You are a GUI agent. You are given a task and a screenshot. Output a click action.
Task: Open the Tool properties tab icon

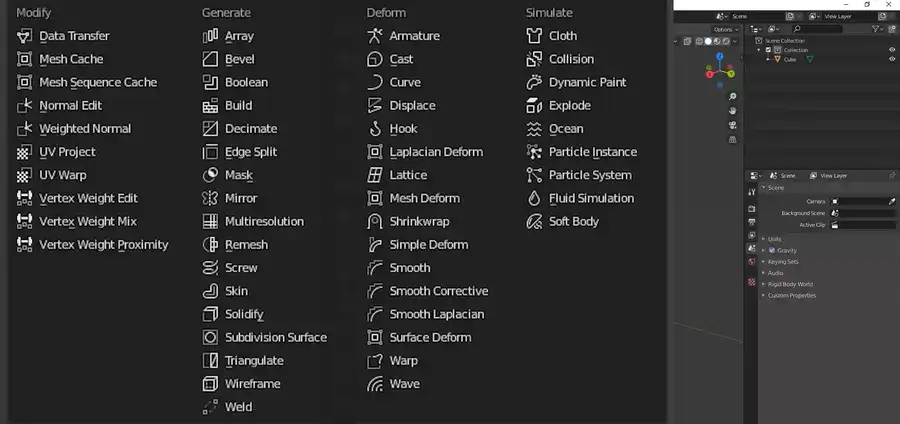751,192
